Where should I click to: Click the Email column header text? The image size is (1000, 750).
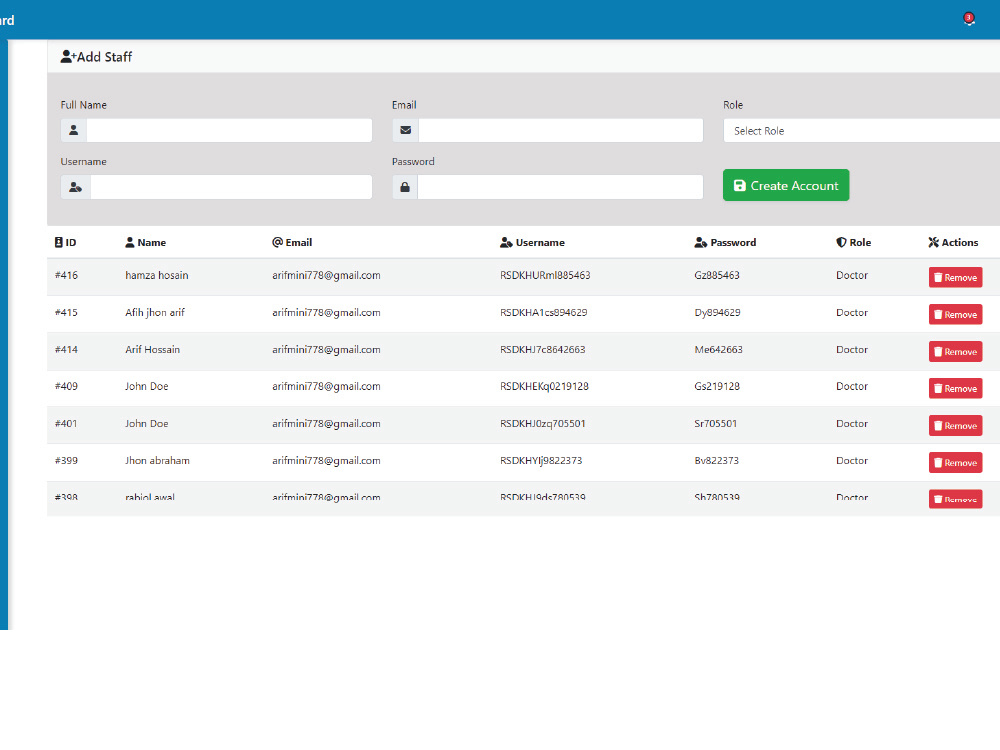pos(298,242)
